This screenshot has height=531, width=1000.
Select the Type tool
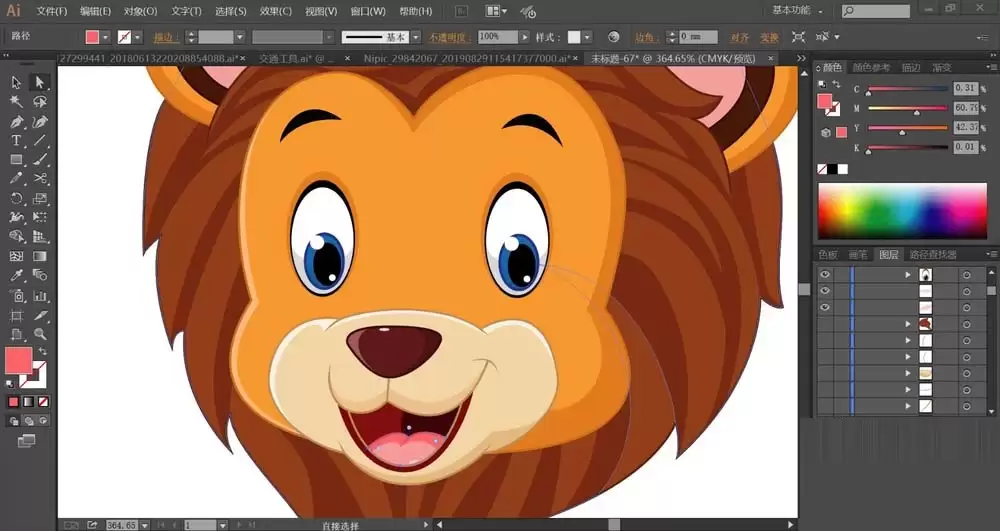coord(17,141)
